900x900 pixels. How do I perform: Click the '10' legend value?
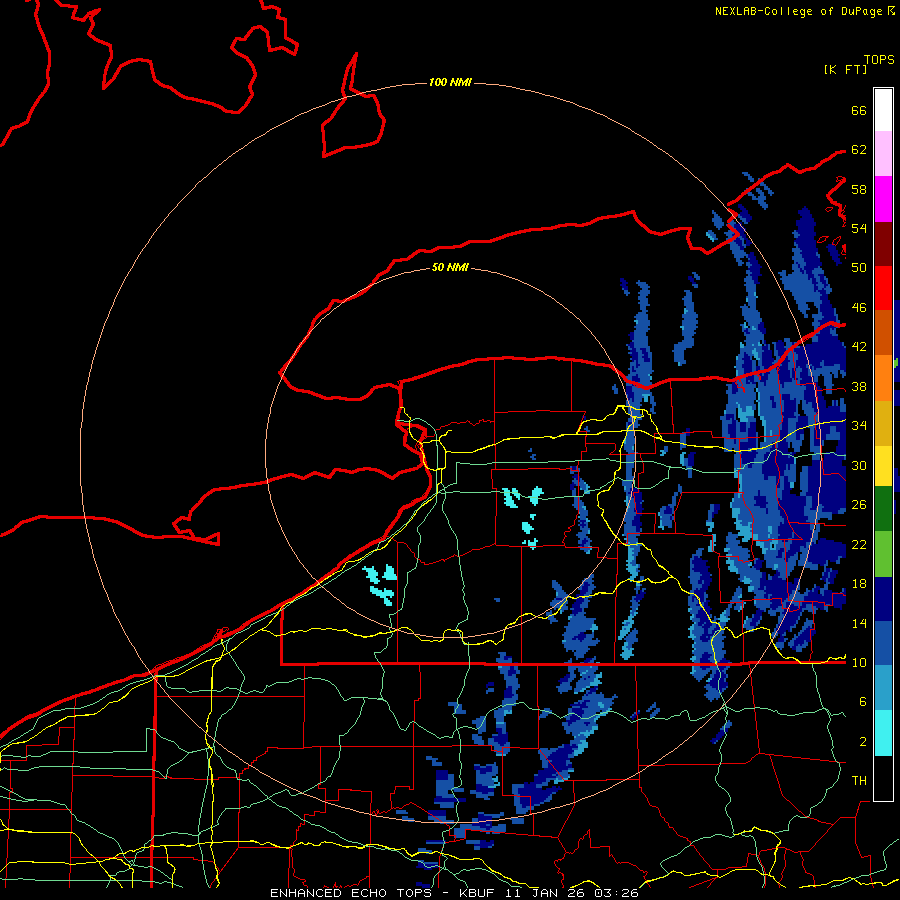click(859, 662)
